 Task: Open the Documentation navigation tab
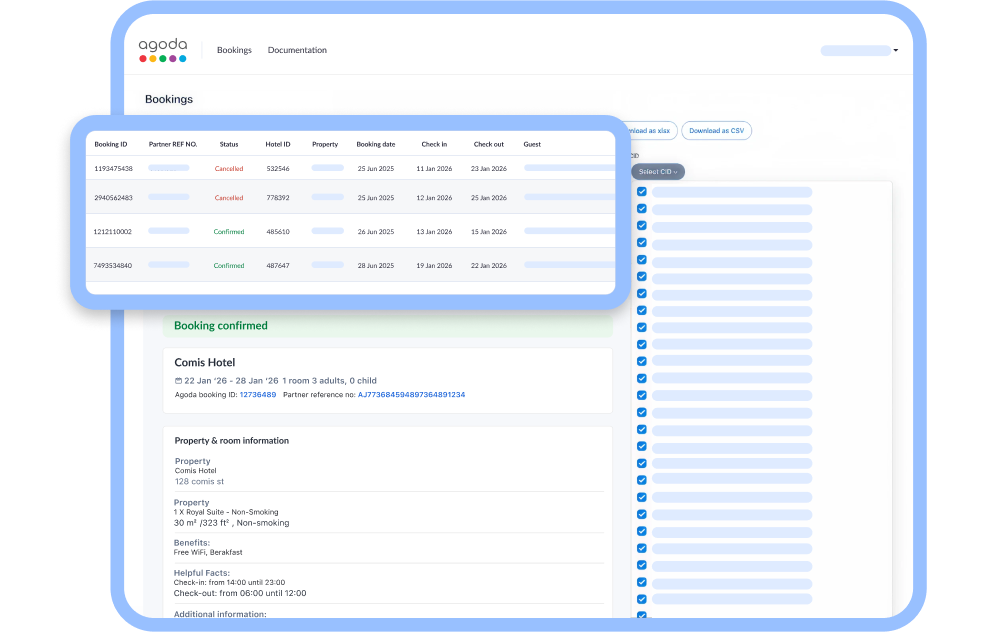point(297,50)
